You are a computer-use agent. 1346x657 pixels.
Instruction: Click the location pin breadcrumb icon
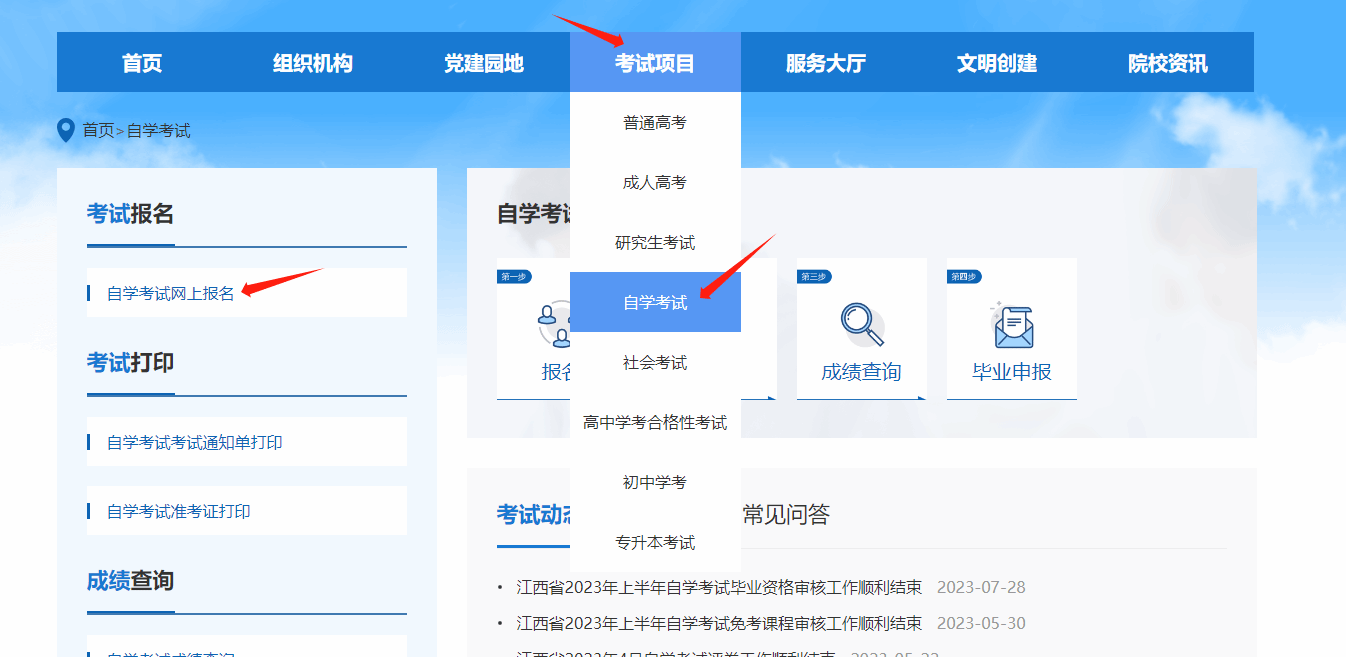click(66, 130)
